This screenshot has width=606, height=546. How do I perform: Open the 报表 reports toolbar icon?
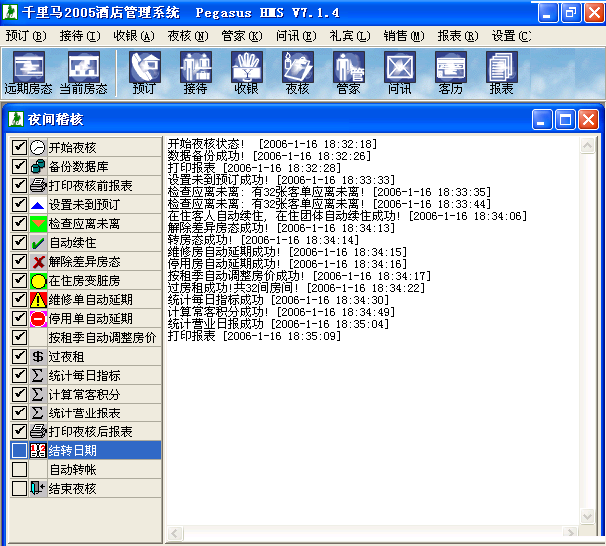pos(502,73)
